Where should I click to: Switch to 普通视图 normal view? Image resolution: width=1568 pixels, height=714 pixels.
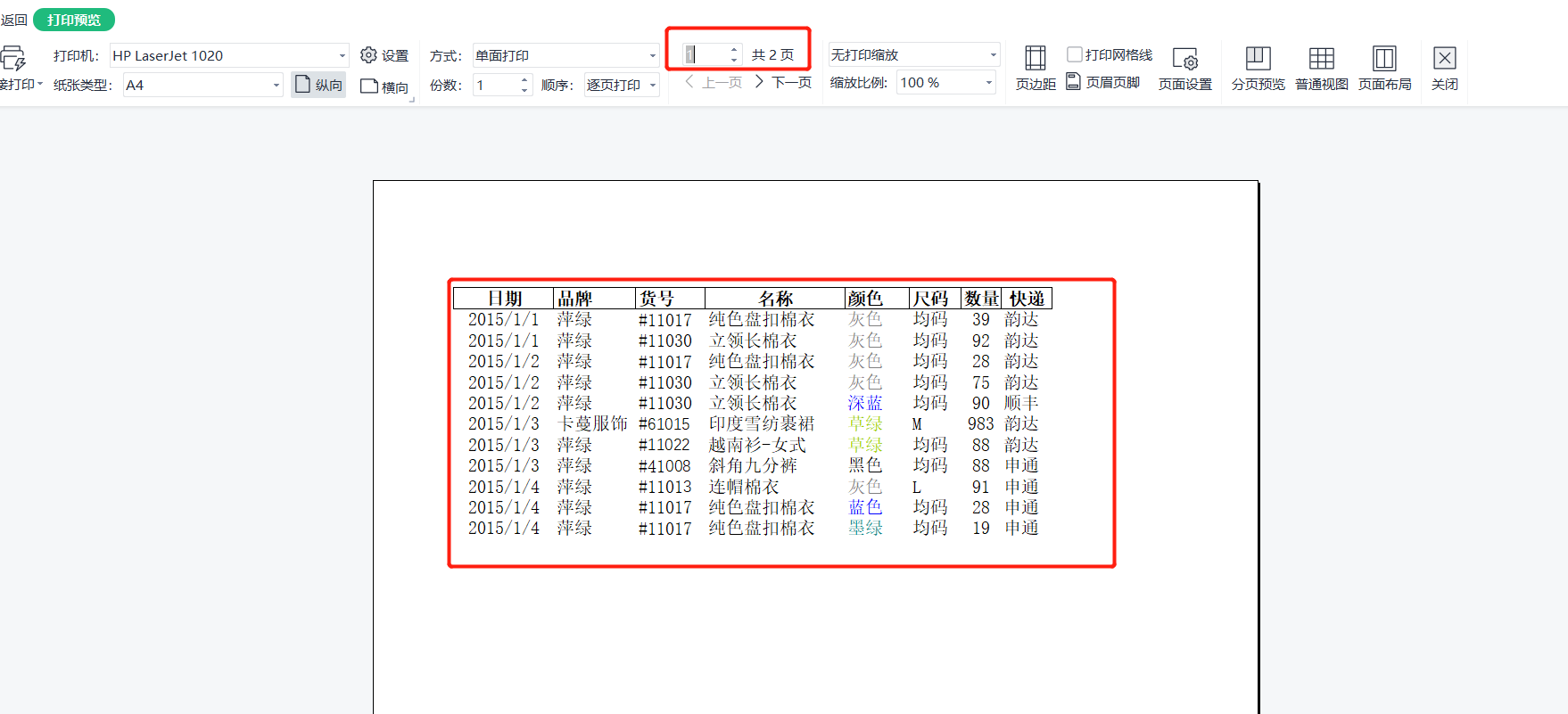1322,68
